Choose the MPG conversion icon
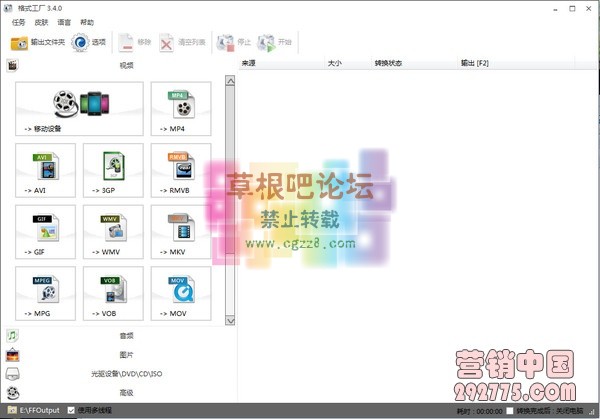Viewport: 600px width, 419px height. pos(46,293)
